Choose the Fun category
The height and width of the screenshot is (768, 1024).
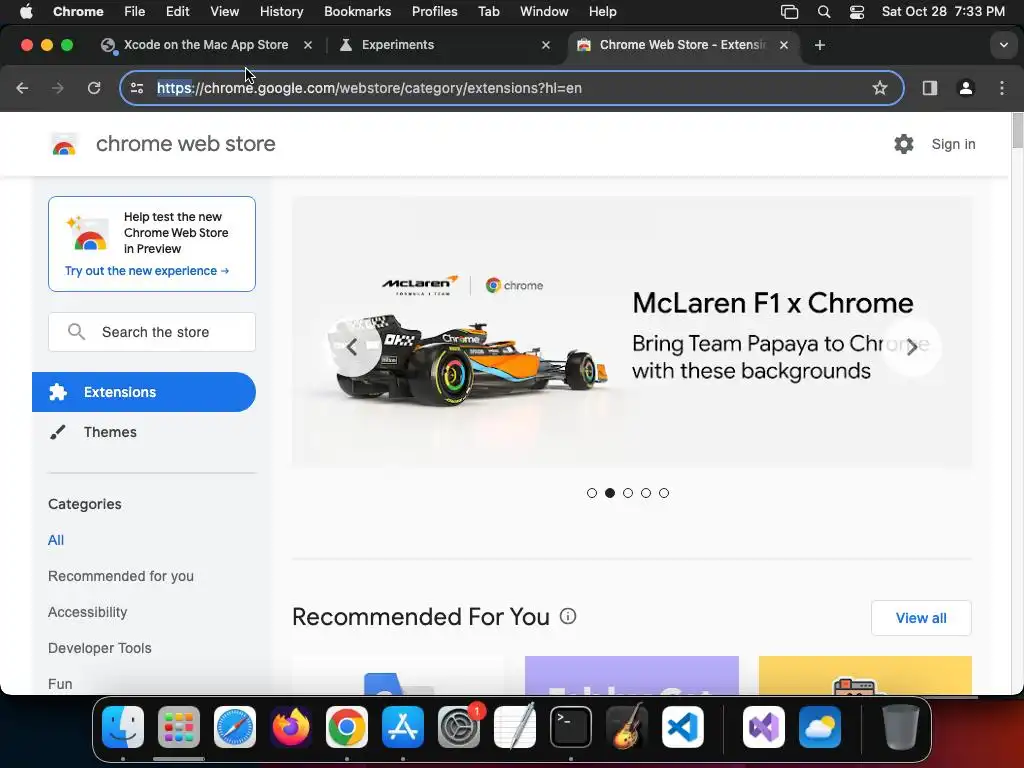60,684
